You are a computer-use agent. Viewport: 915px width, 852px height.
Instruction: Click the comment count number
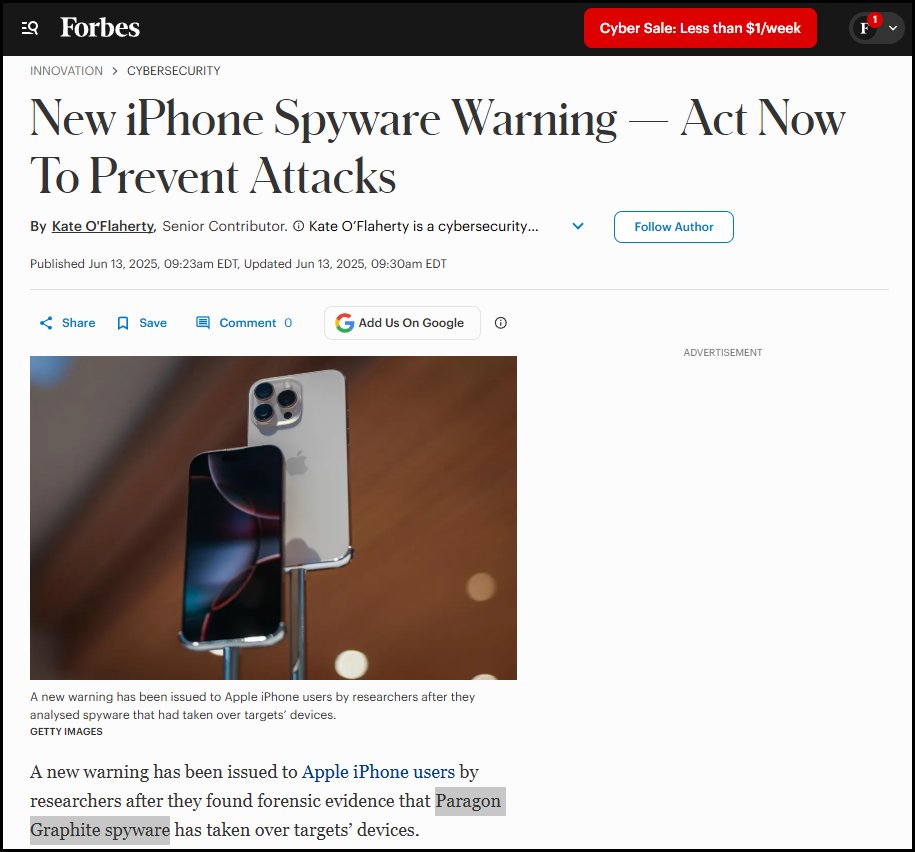coord(288,323)
